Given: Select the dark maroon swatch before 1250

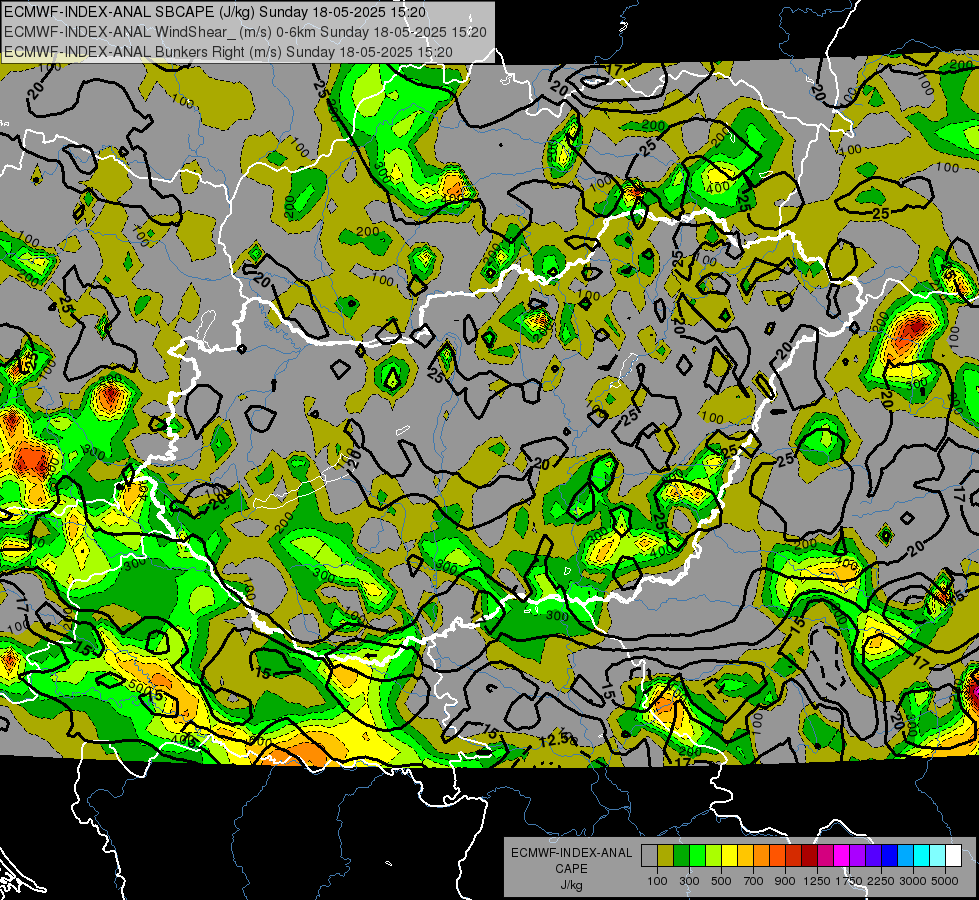Looking at the screenshot, I should [x=810, y=856].
